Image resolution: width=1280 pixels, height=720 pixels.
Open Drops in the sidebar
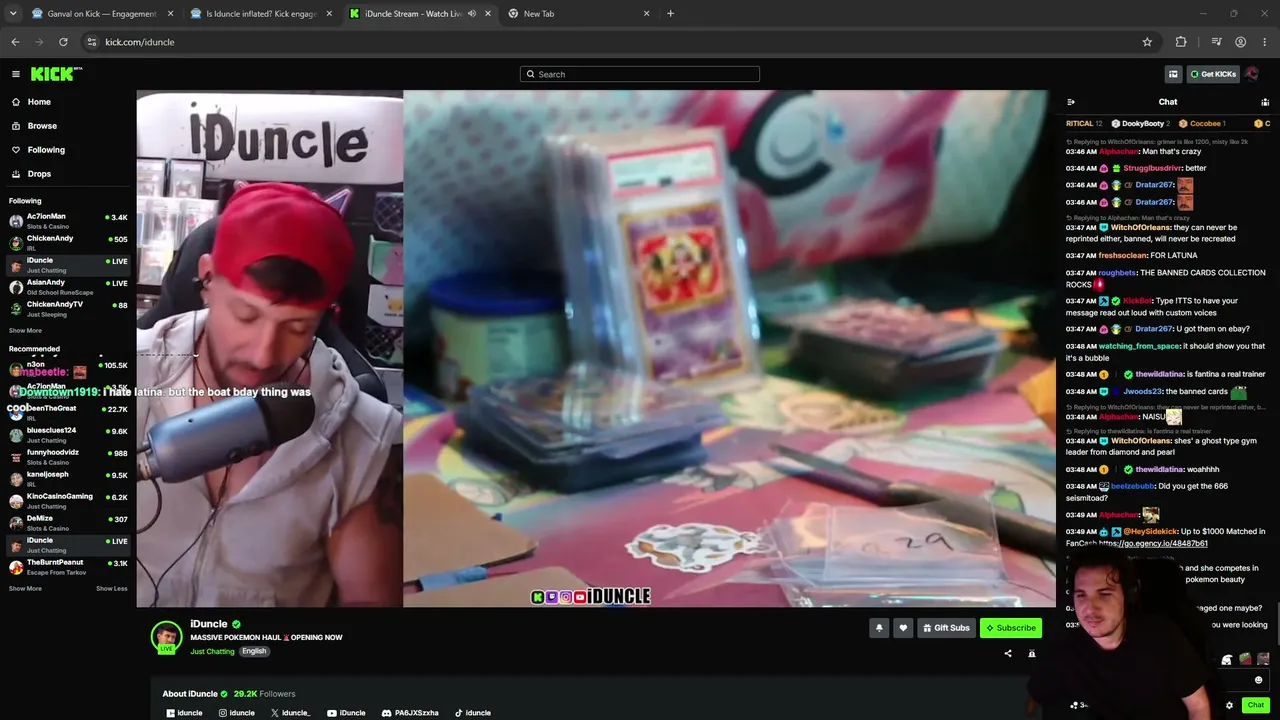39,174
